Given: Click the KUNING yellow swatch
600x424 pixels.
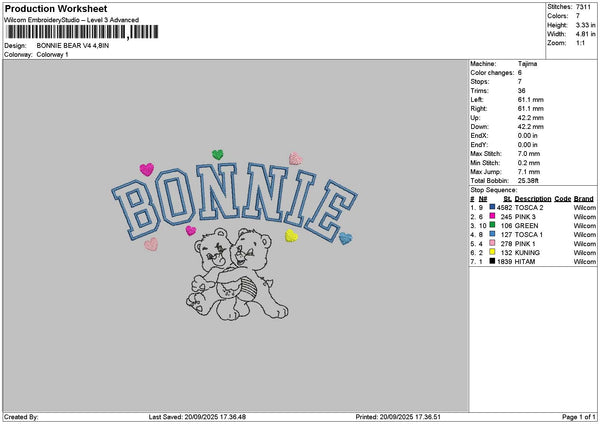Looking at the screenshot, I should (x=492, y=252).
